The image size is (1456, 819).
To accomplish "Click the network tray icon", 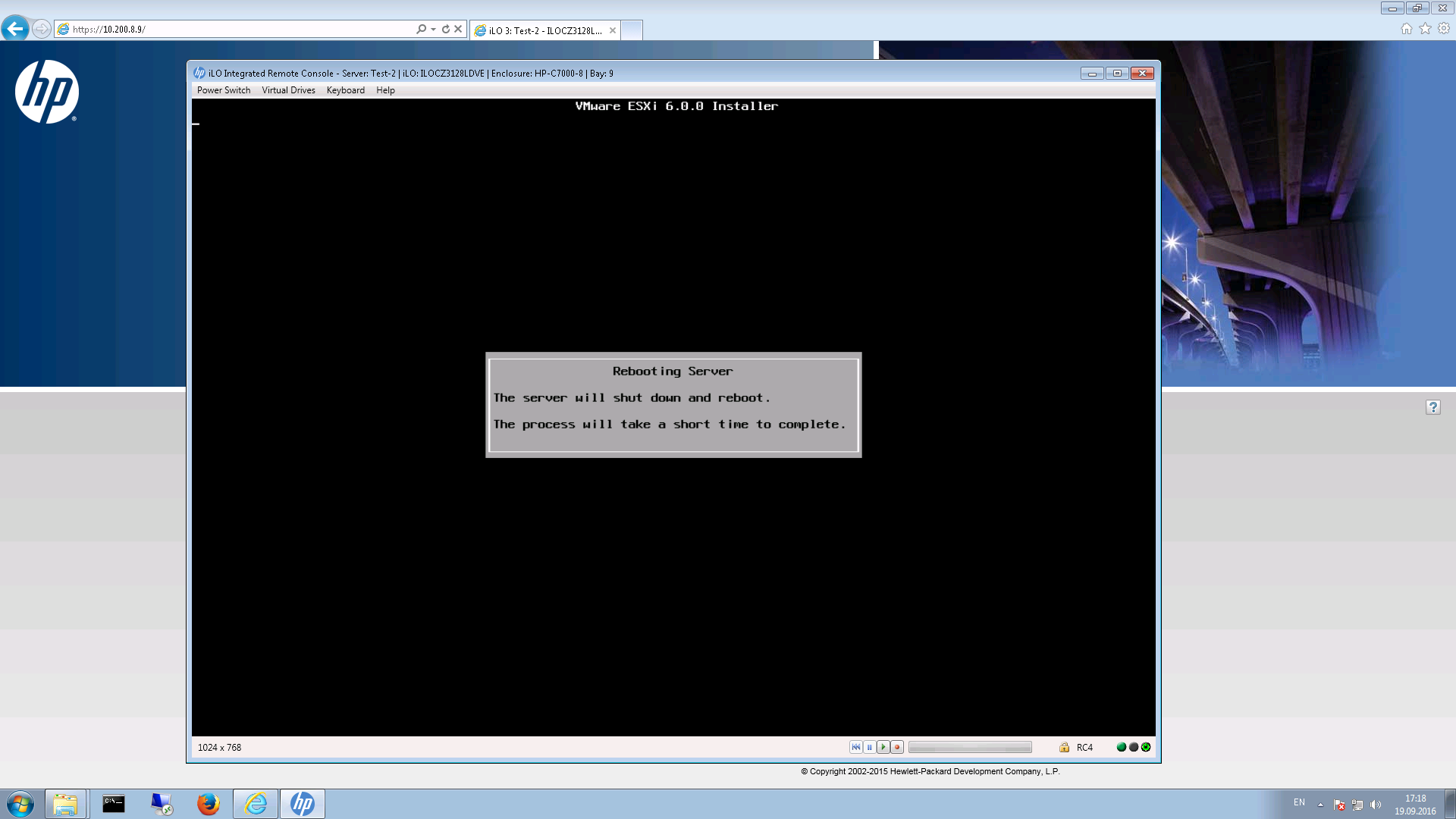I will pyautogui.click(x=1357, y=805).
